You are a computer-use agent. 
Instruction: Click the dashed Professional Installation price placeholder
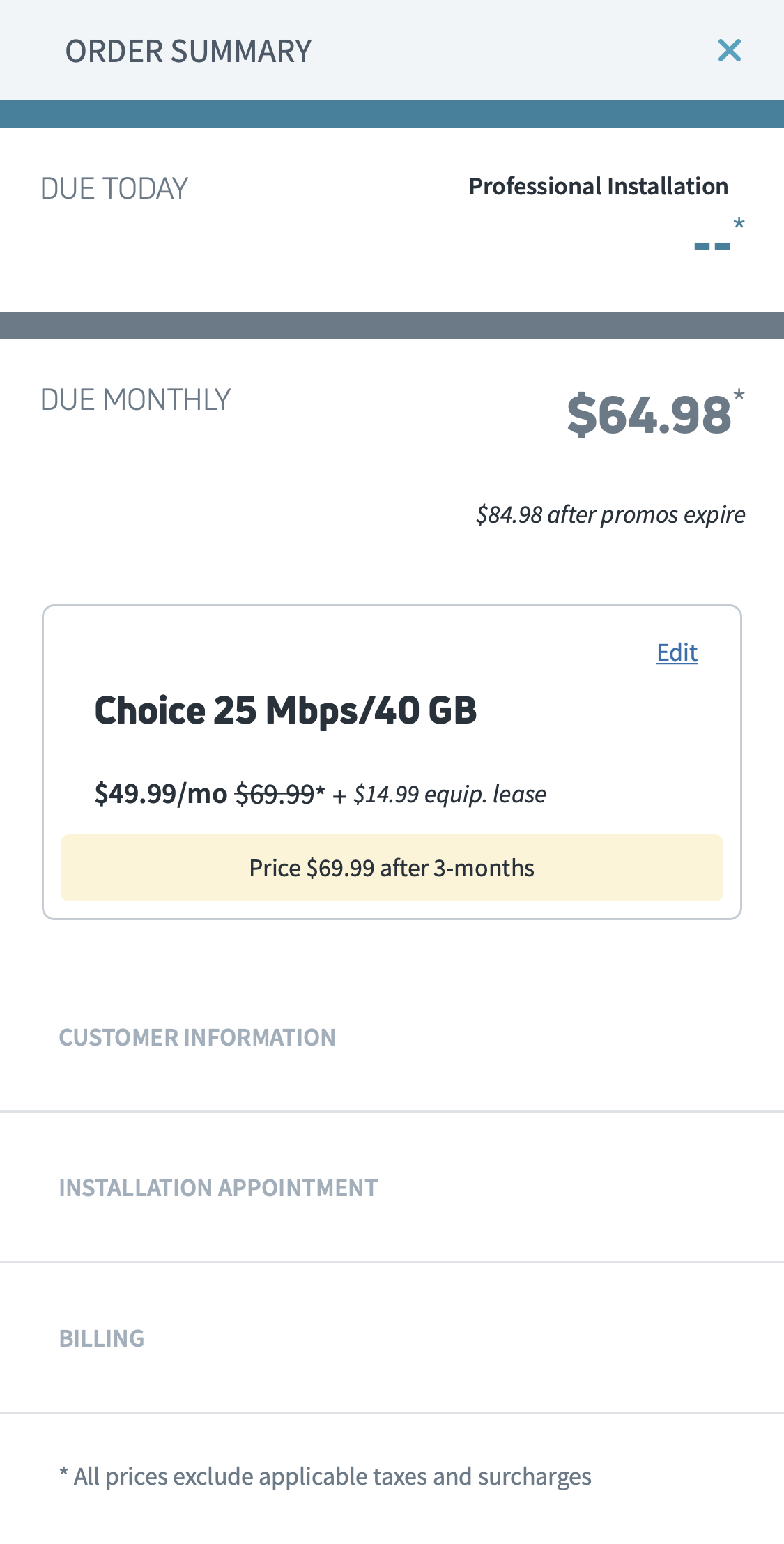point(712,246)
